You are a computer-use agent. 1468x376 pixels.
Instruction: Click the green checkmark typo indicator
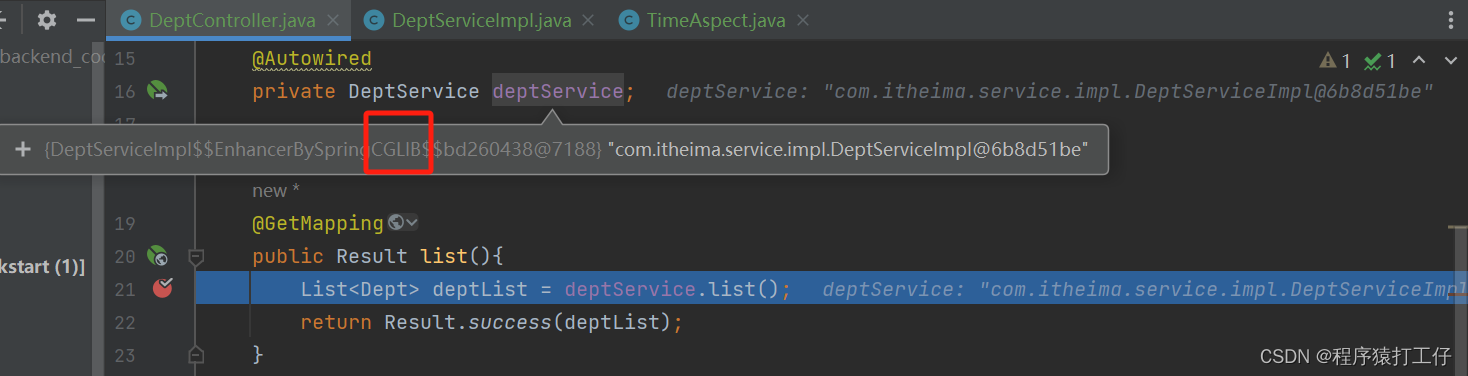(x=1380, y=61)
